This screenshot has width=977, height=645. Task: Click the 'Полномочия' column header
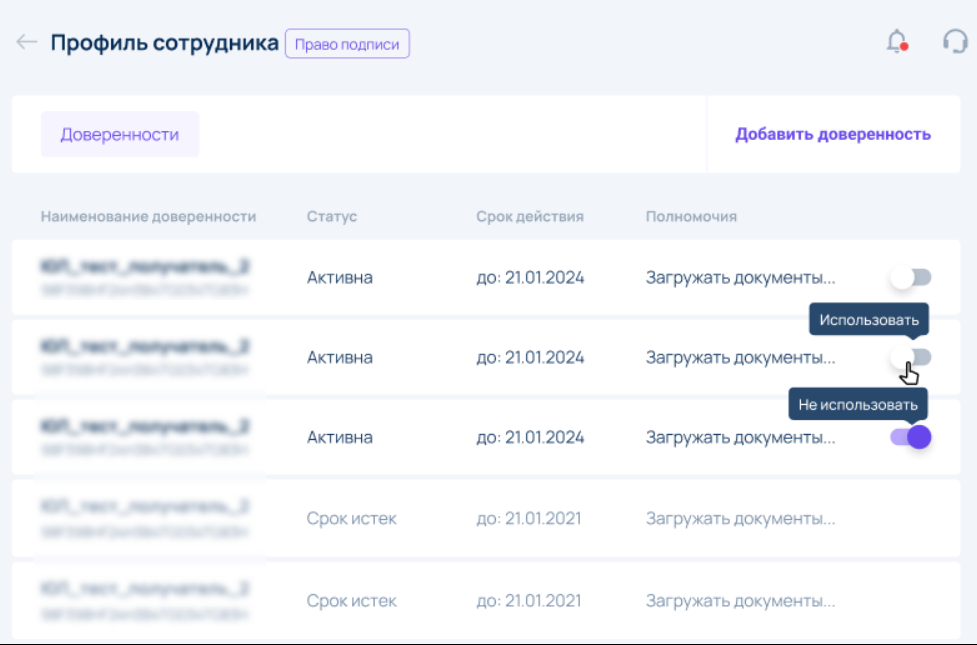[x=691, y=216]
